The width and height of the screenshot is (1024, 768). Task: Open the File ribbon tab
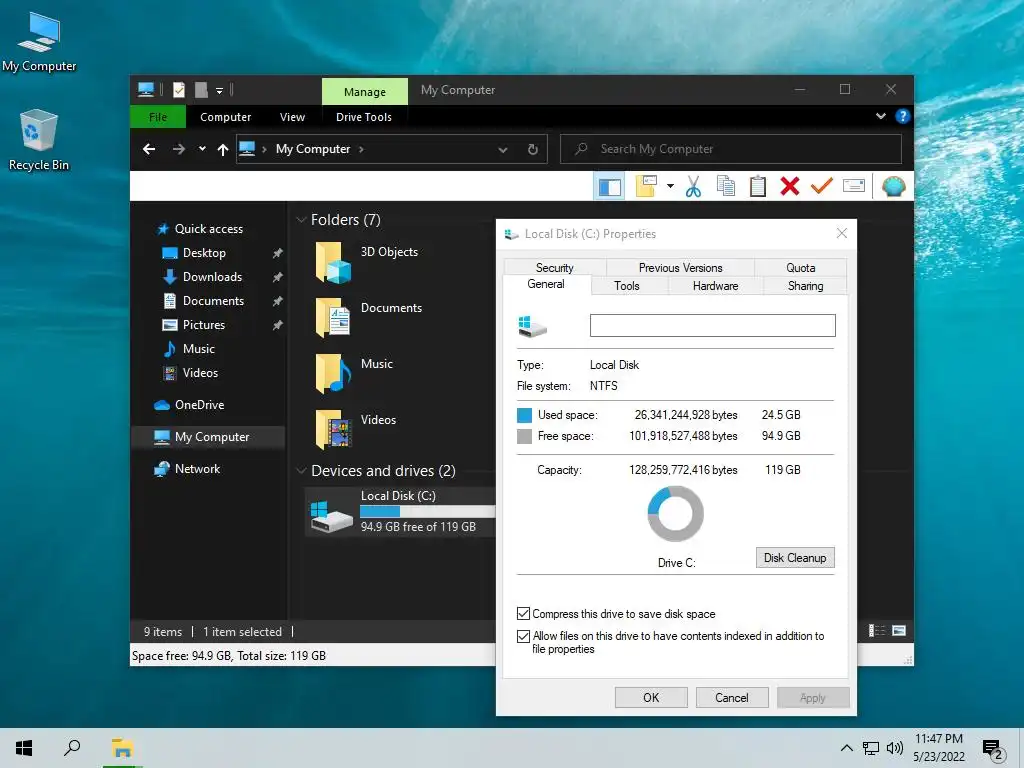158,117
